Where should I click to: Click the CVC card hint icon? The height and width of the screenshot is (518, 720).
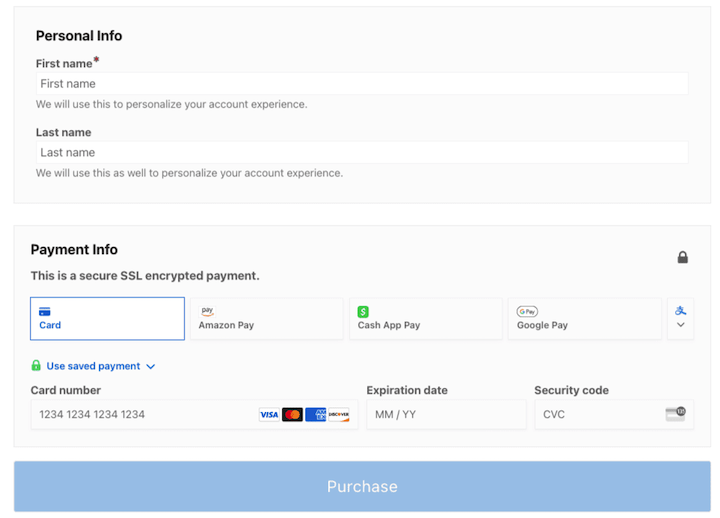point(675,414)
